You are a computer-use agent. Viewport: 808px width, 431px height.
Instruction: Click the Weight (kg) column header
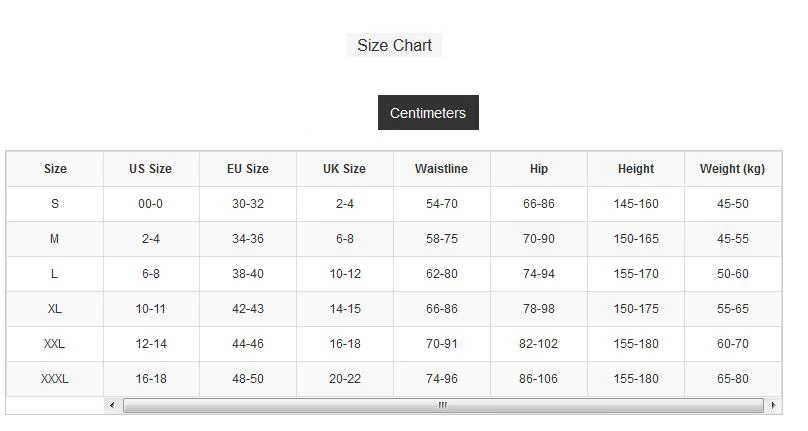(x=732, y=169)
